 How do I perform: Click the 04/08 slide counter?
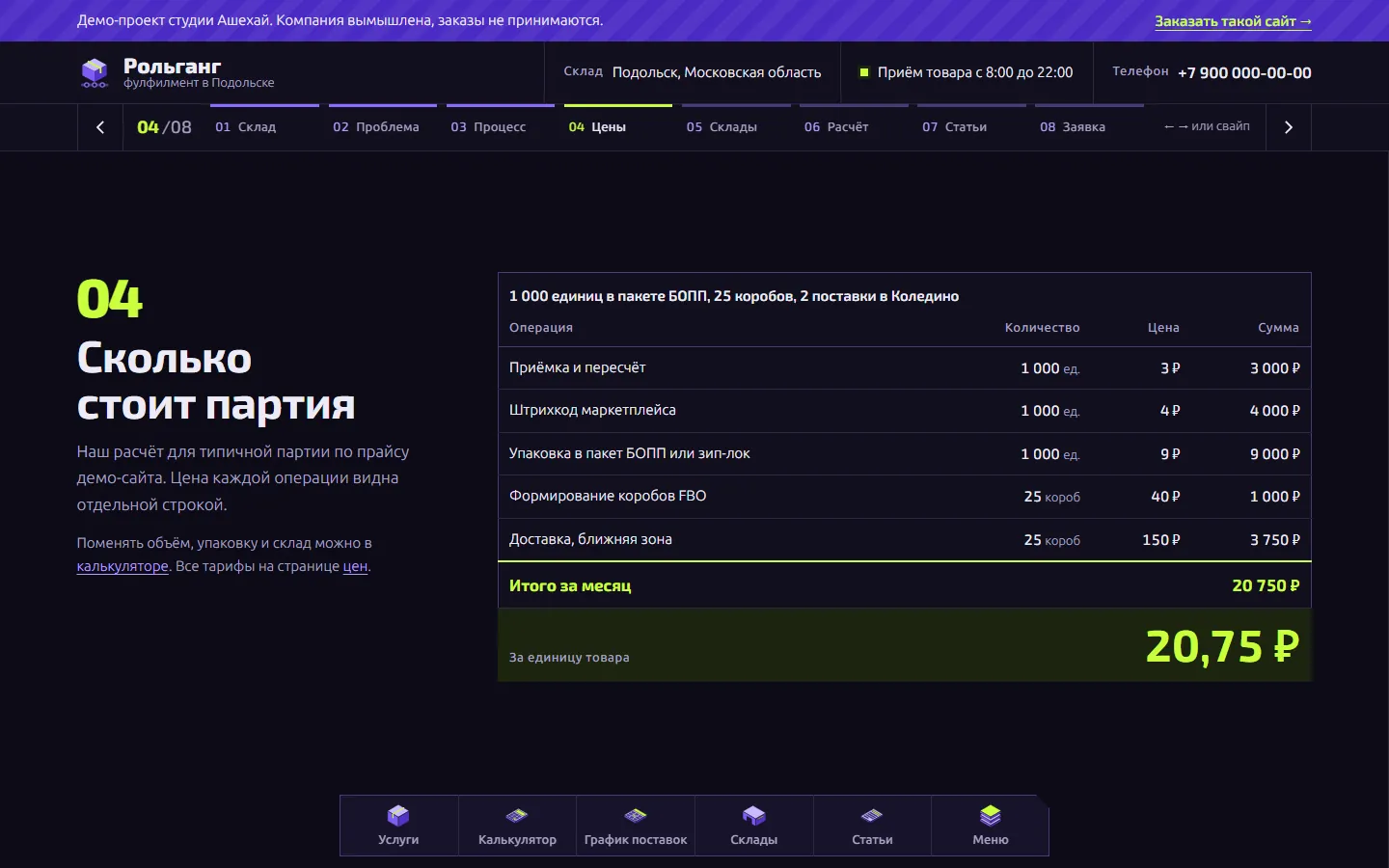click(x=164, y=127)
